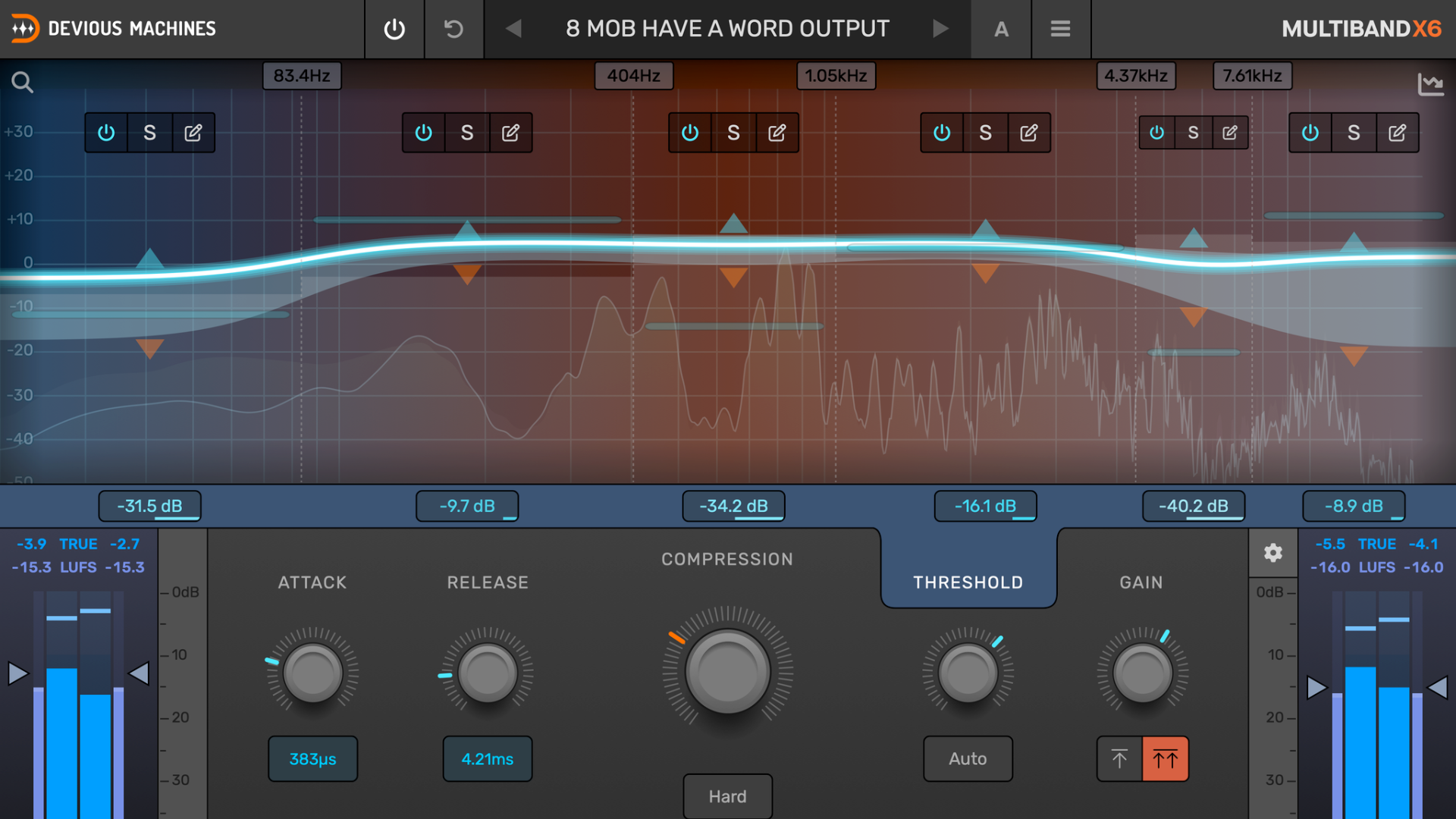Switch to the next preset arrow
The image size is (1456, 819).
click(940, 29)
